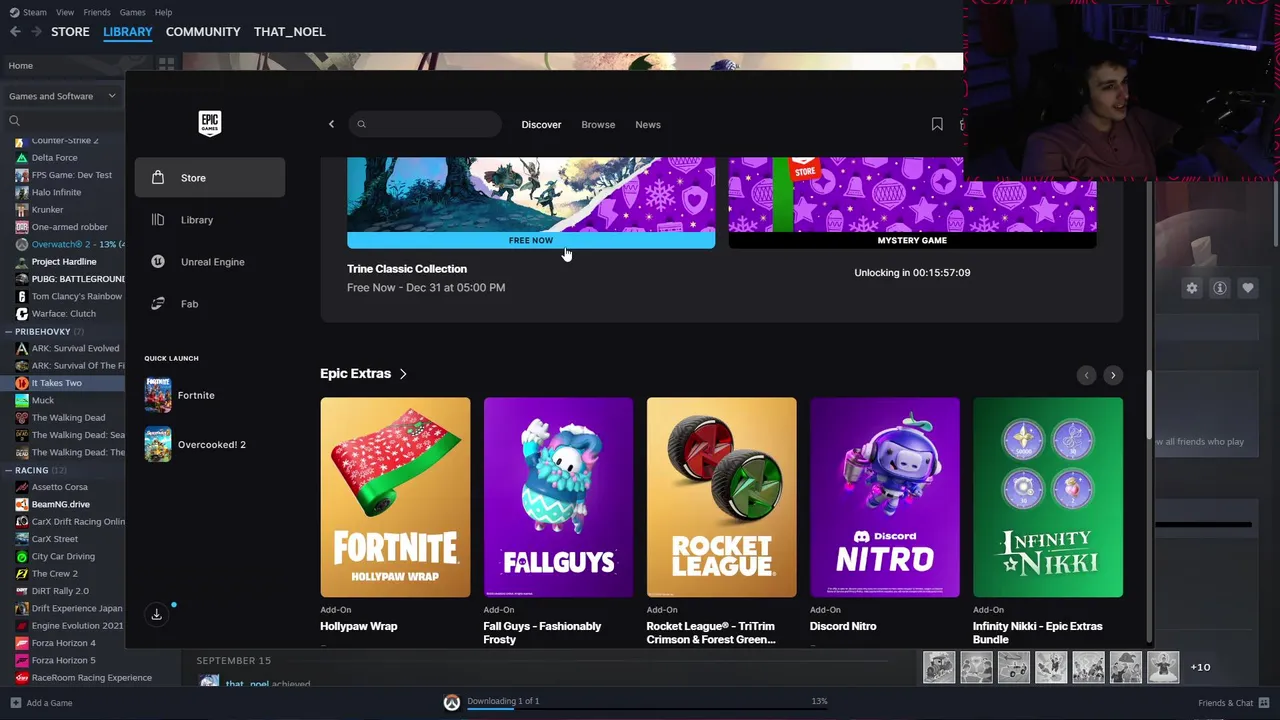Switch to the Browse tab

[x=598, y=124]
